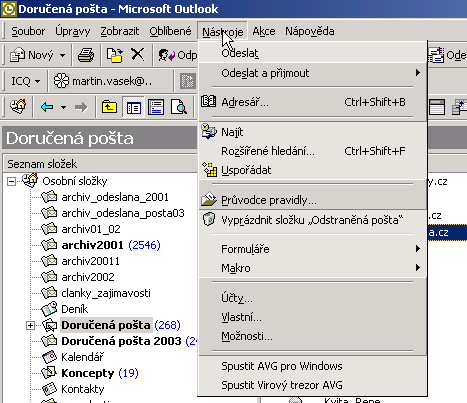Image resolution: width=467 pixels, height=403 pixels.
Task: Open the Nový dropdown arrow
Action: 62,55
